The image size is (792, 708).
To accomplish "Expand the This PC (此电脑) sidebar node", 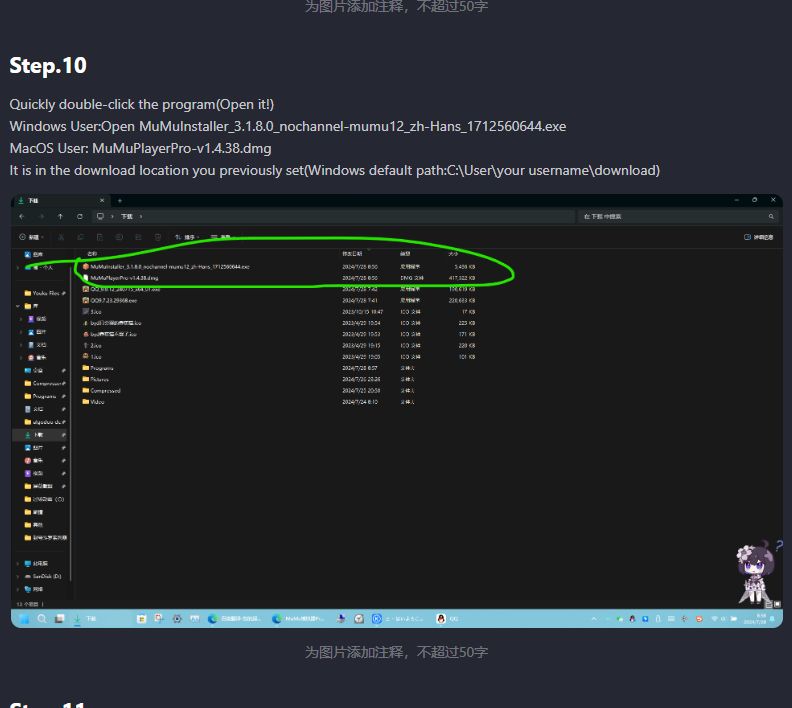I will point(18,564).
